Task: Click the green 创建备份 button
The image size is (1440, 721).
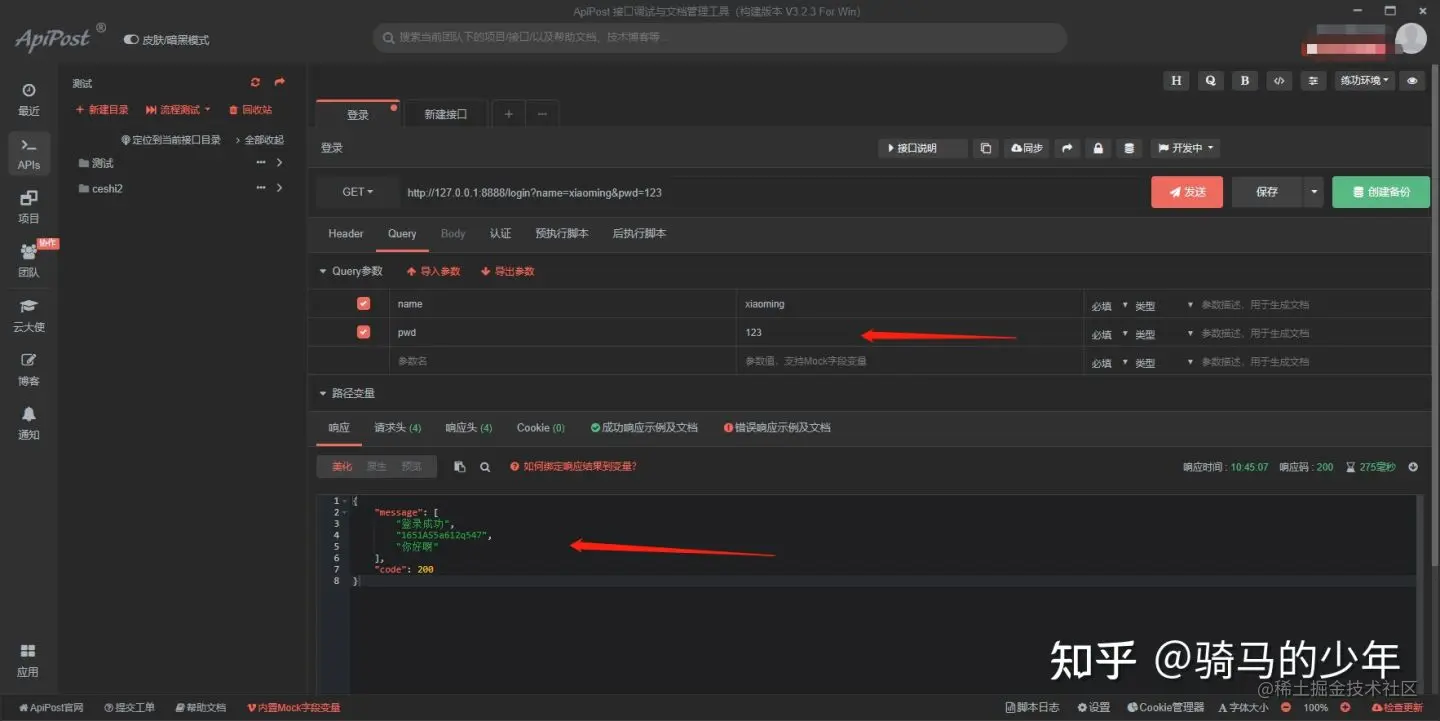Action: pos(1381,192)
